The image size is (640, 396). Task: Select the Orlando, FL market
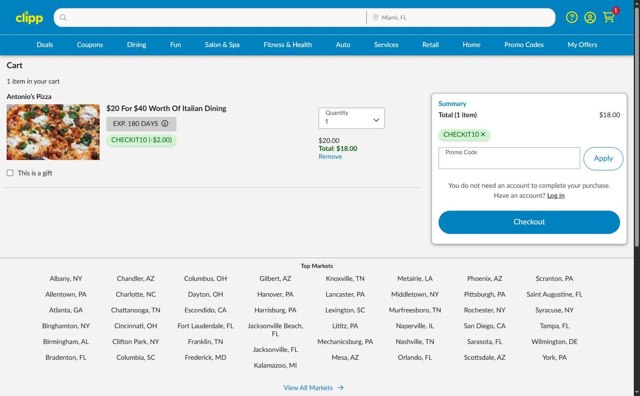tap(415, 358)
